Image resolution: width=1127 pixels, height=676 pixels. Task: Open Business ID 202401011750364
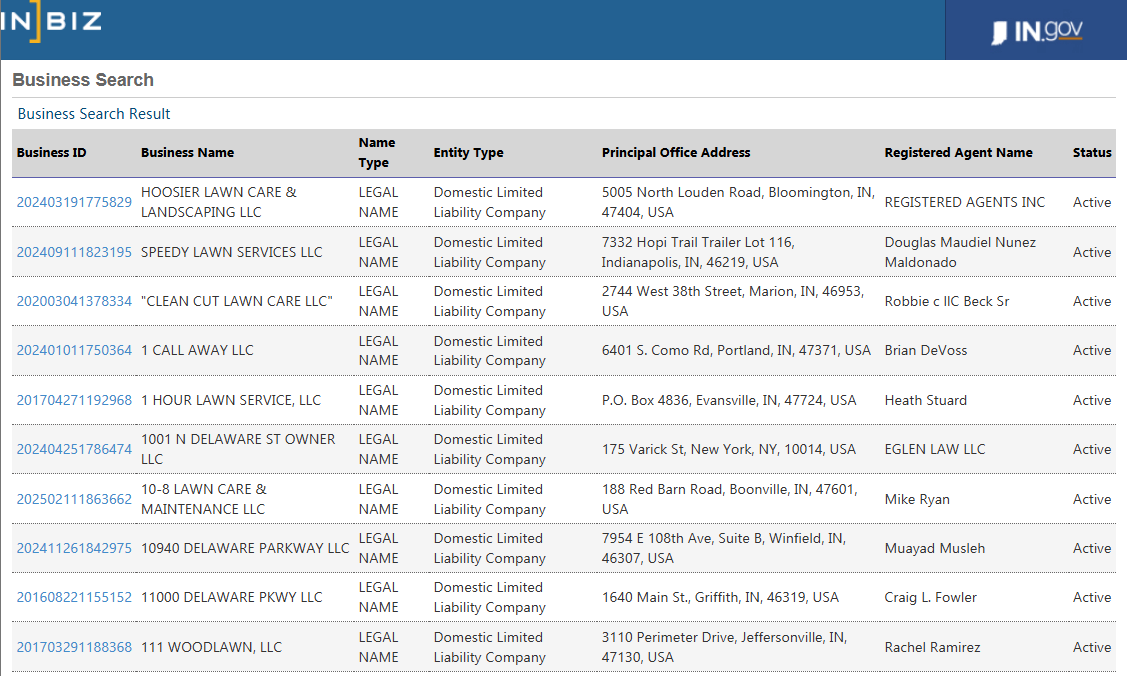coord(74,351)
